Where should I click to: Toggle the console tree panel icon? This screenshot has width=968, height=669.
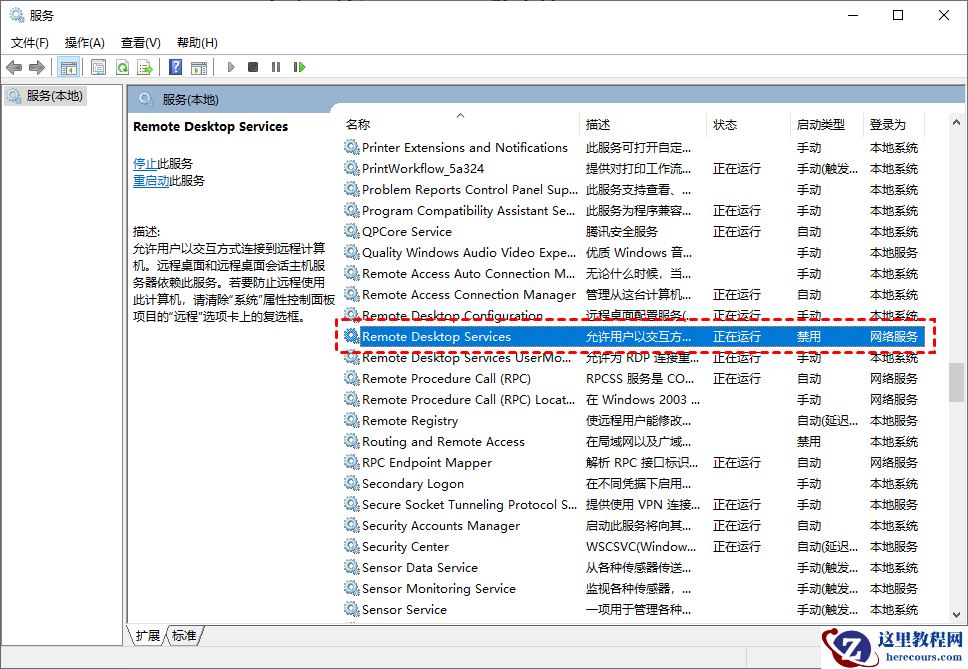[x=68, y=67]
